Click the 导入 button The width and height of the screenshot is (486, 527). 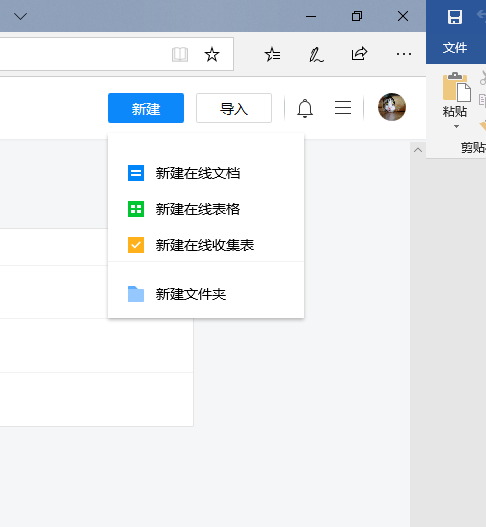[x=234, y=108]
